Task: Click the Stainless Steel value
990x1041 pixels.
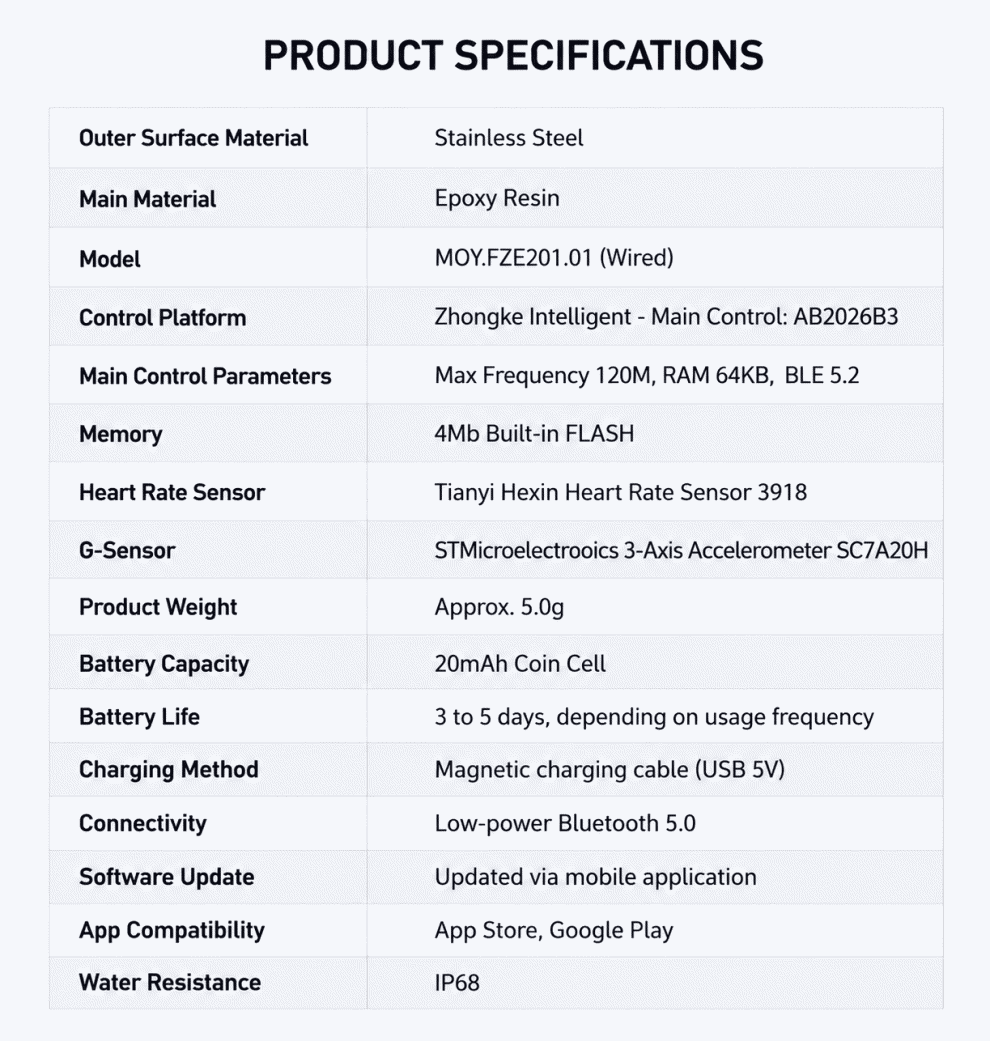Action: [509, 138]
